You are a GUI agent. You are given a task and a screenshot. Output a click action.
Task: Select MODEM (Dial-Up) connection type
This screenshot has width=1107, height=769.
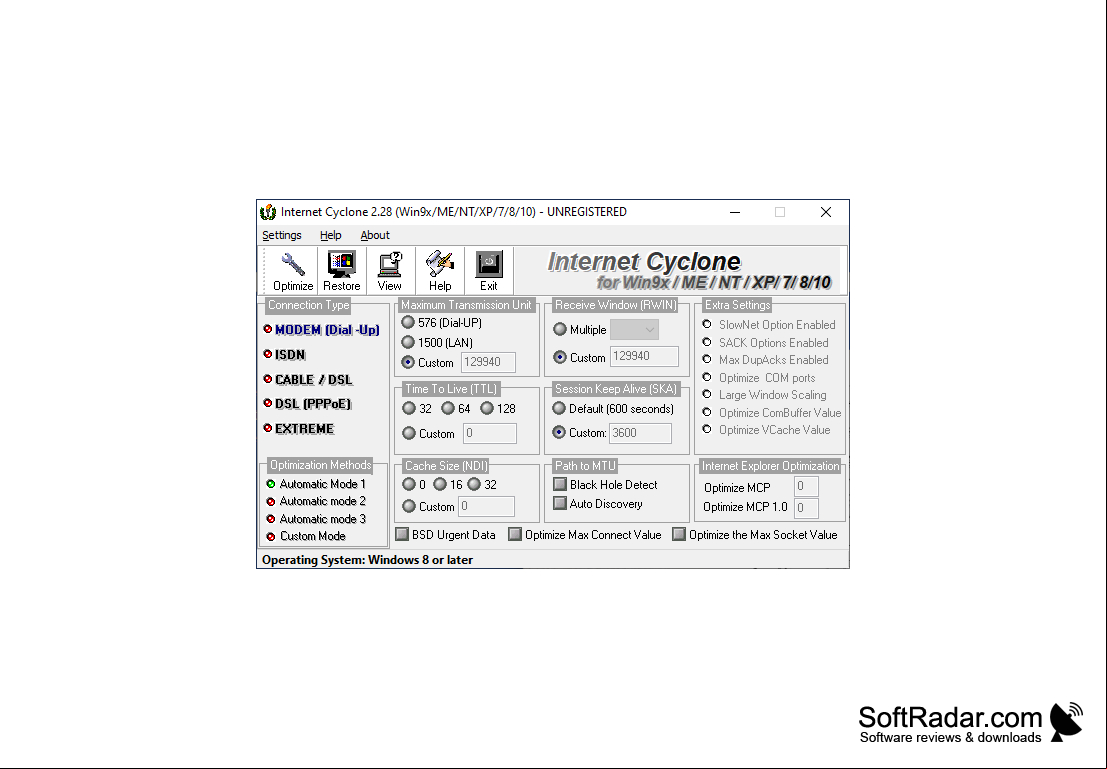tap(321, 330)
